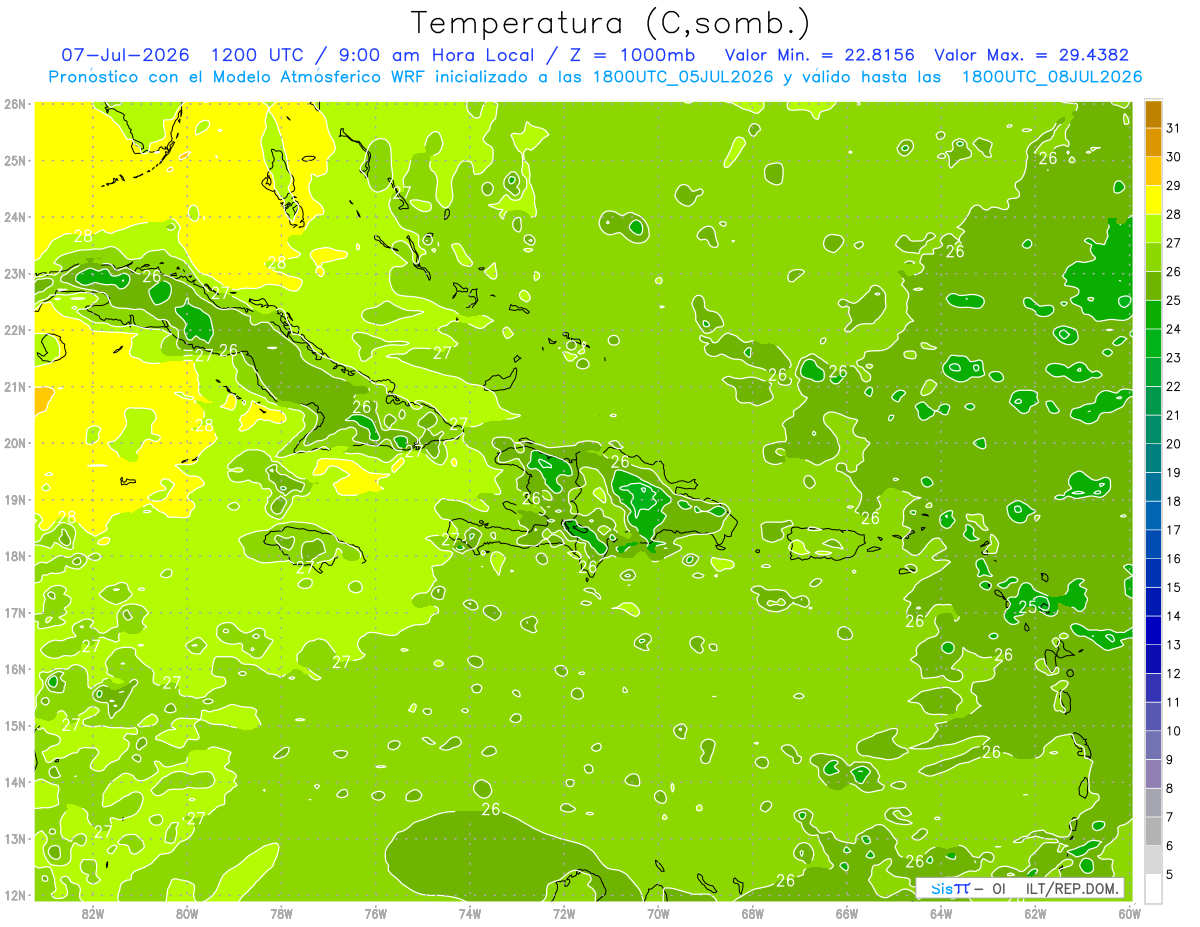Viewport: 1200px width, 927px height.
Task: Click the "15N" latitude axis label
Action: (14, 726)
